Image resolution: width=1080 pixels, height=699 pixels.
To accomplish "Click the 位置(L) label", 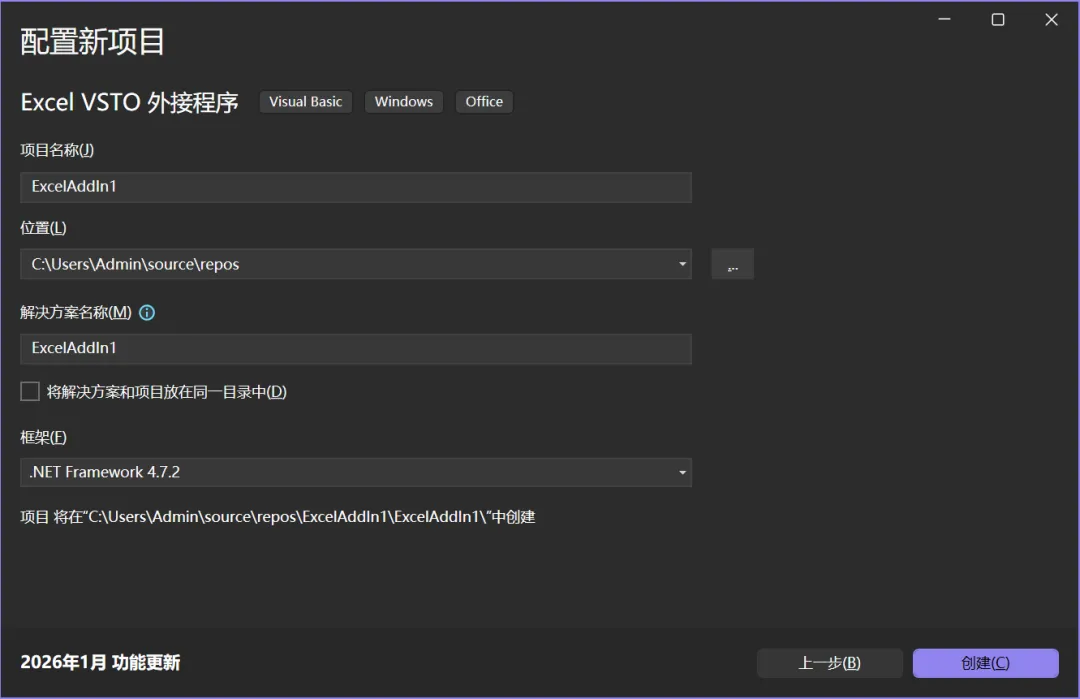I will click(x=43, y=228).
